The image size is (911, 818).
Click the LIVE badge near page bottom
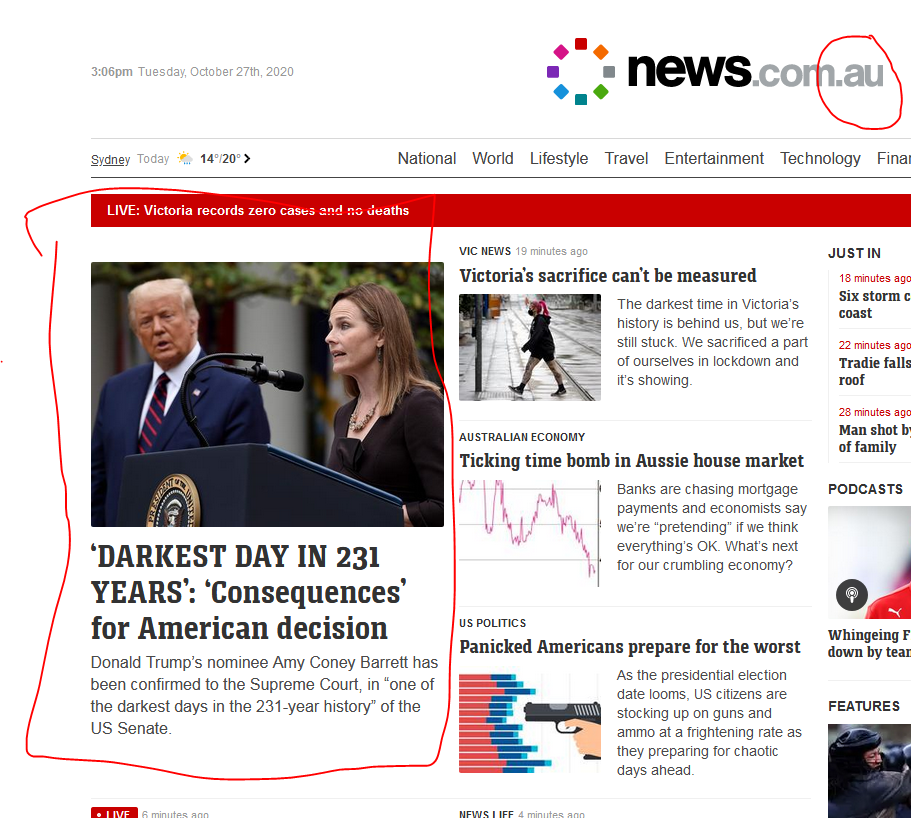[114, 813]
